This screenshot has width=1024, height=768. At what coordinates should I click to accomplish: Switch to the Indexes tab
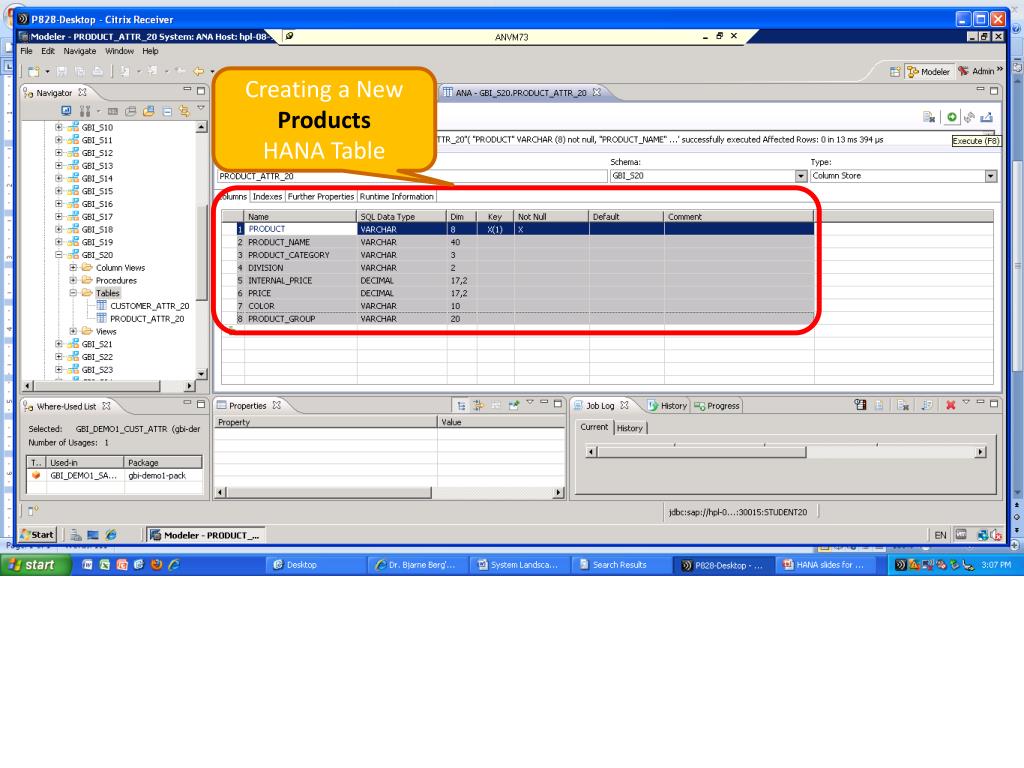point(267,197)
